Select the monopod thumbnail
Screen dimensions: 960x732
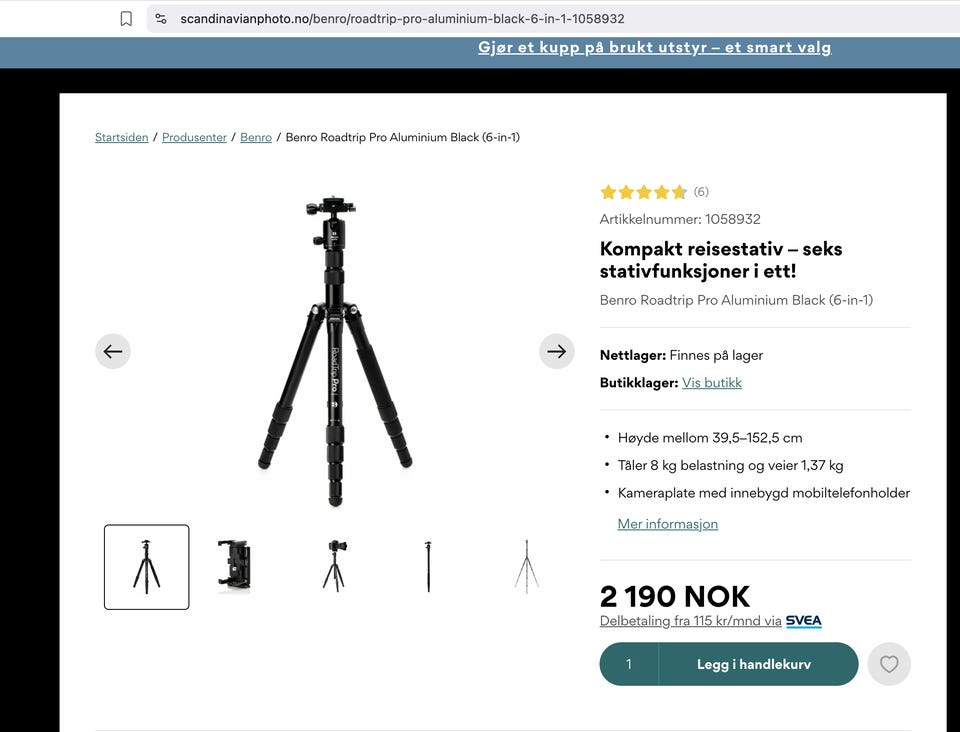429,566
